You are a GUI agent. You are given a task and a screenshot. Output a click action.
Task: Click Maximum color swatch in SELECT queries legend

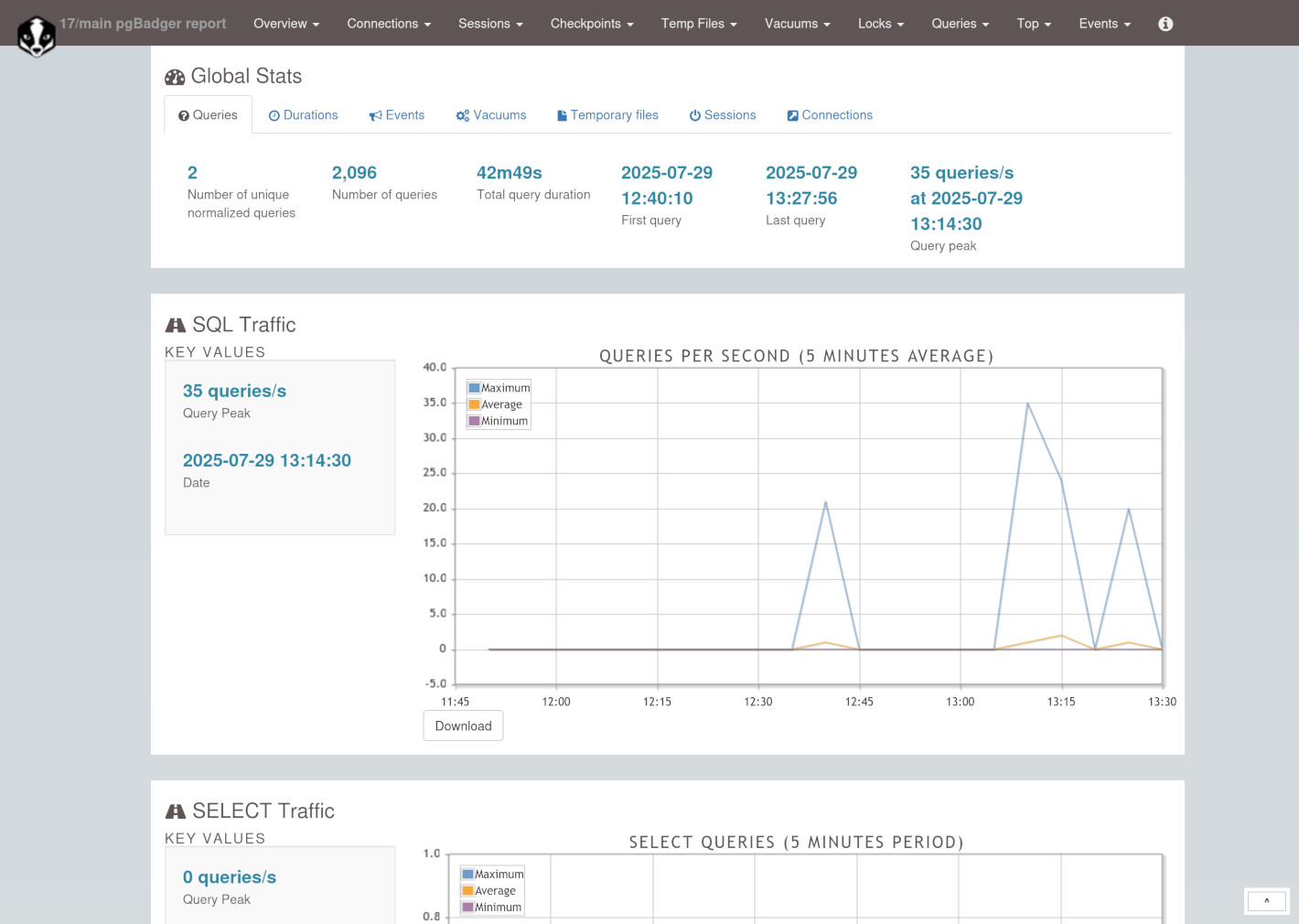pos(467,875)
